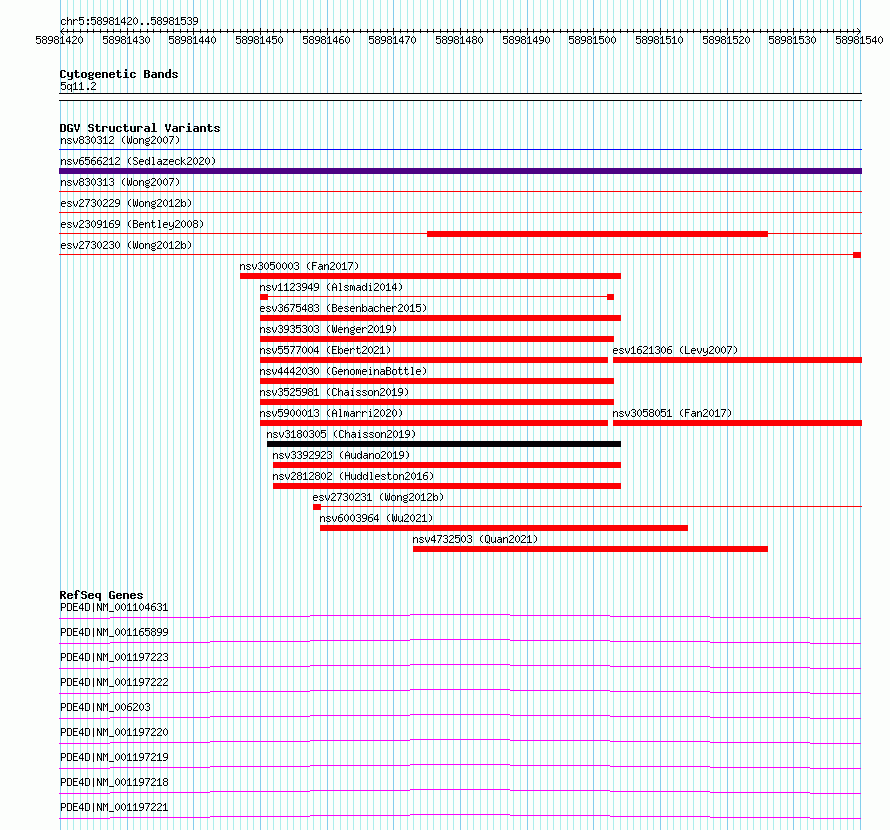Screen dimensions: 890x830
Task: Open transcript PDE4D|NM_001197220
Action: 114,732
